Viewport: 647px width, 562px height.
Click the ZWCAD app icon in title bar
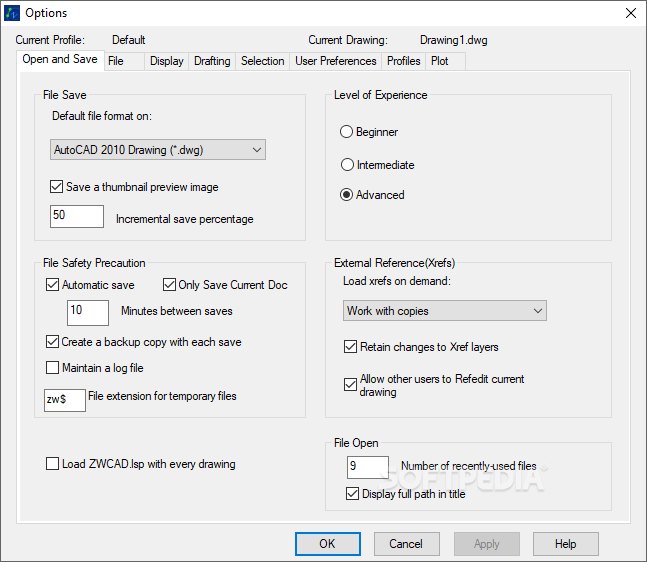coord(12,13)
